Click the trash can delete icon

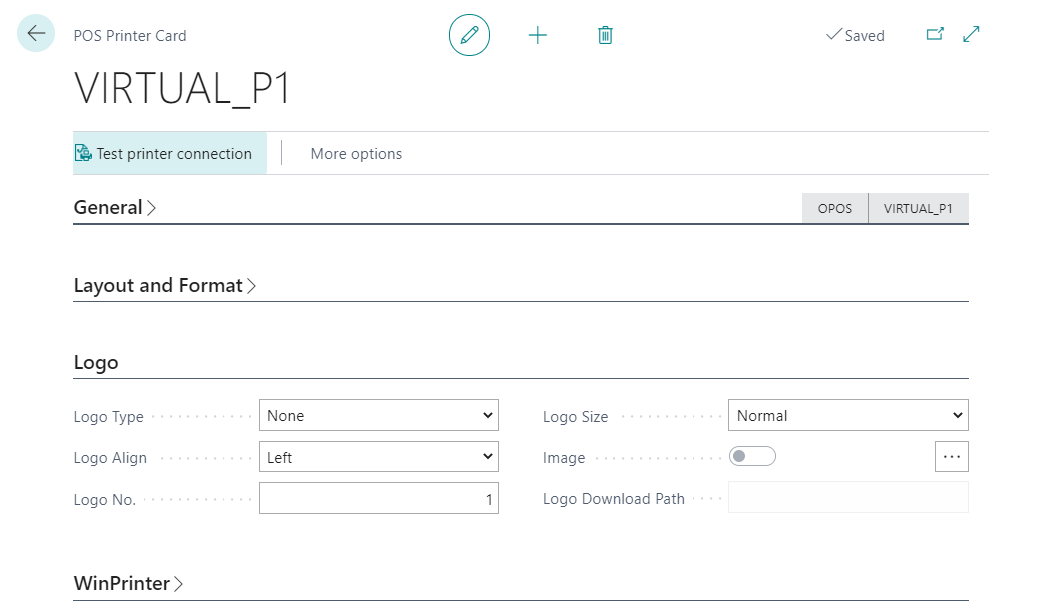[x=605, y=35]
